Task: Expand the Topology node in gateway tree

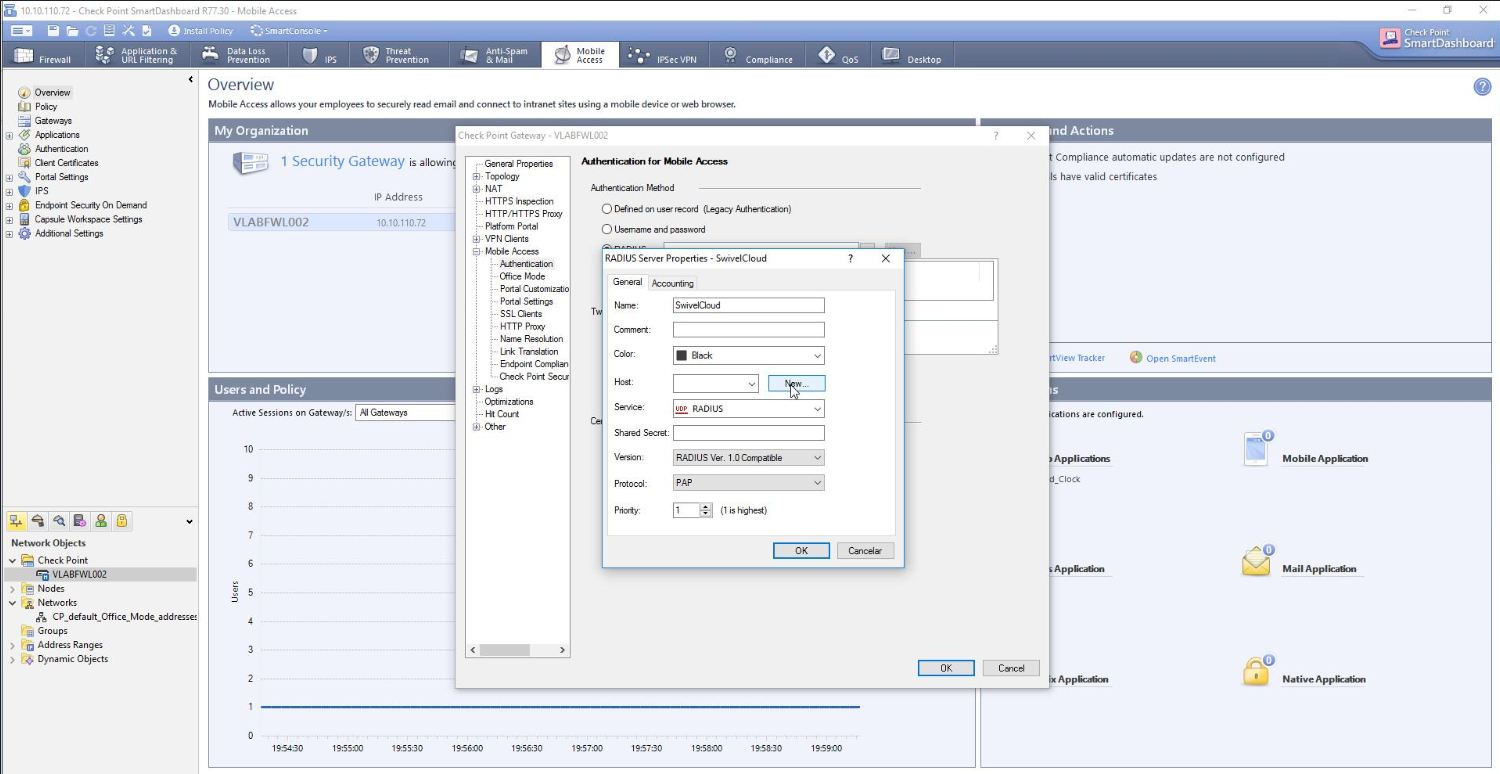Action: [x=477, y=177]
